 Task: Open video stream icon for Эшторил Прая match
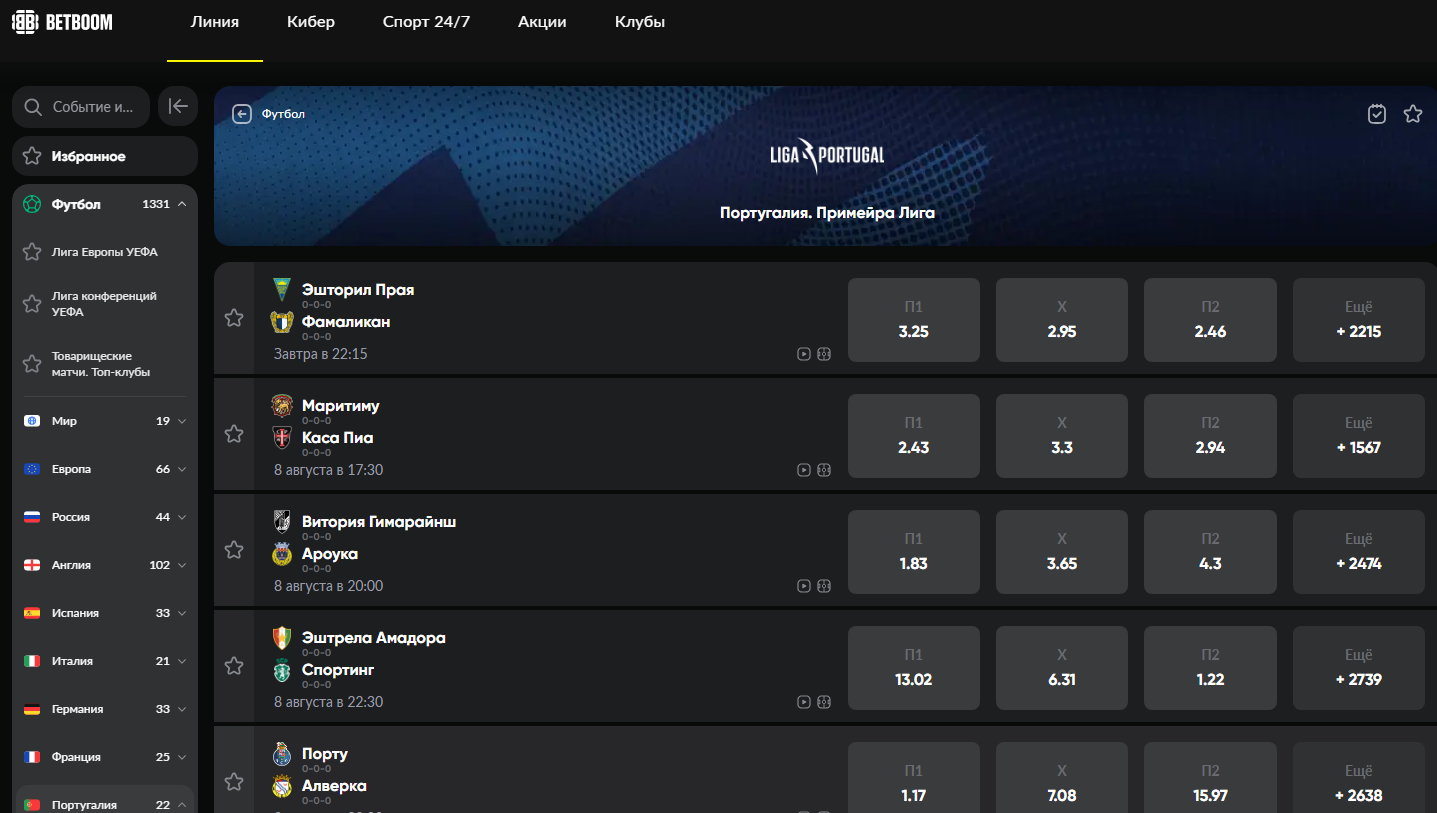[x=804, y=354]
